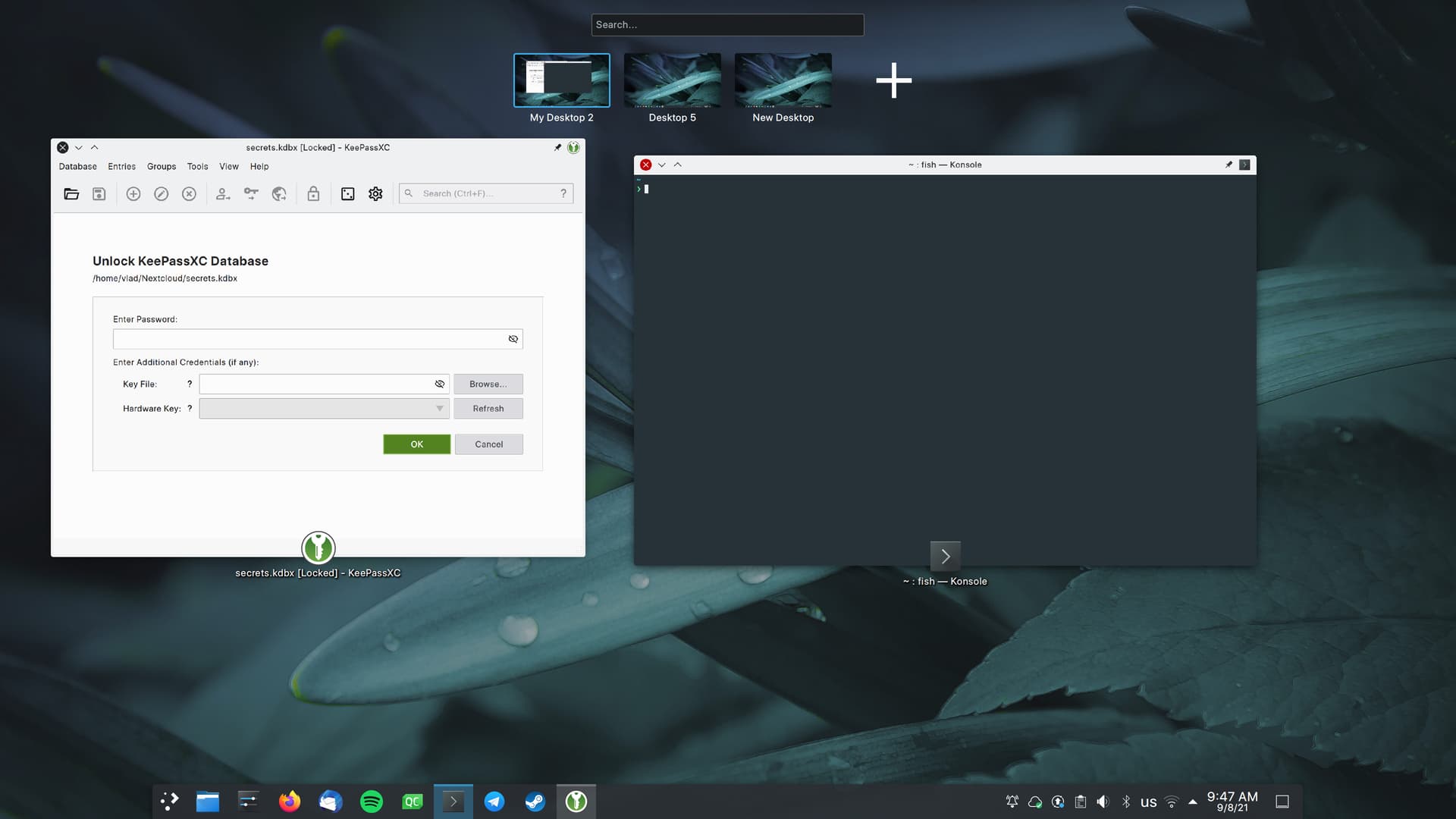Image resolution: width=1456 pixels, height=819 pixels.
Task: Open the clipboard tray icon
Action: tap(1081, 802)
